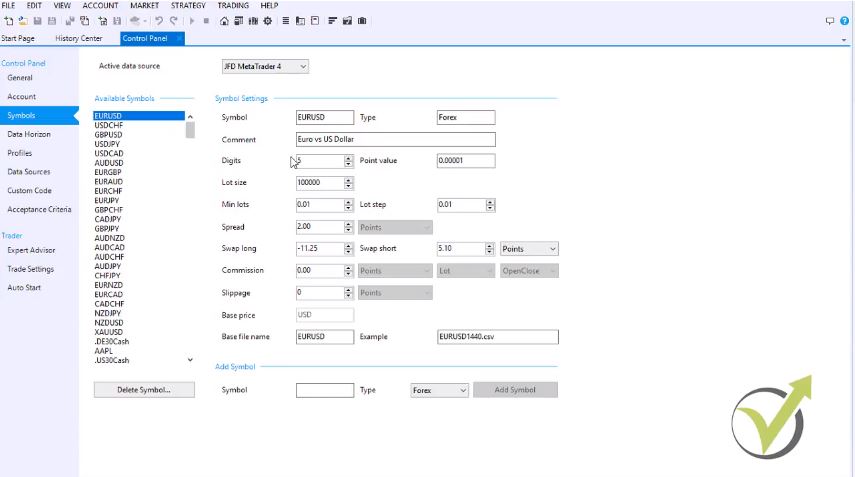The width and height of the screenshot is (855, 477).
Task: Click the blue help question mark icon
Action: coord(844,21)
